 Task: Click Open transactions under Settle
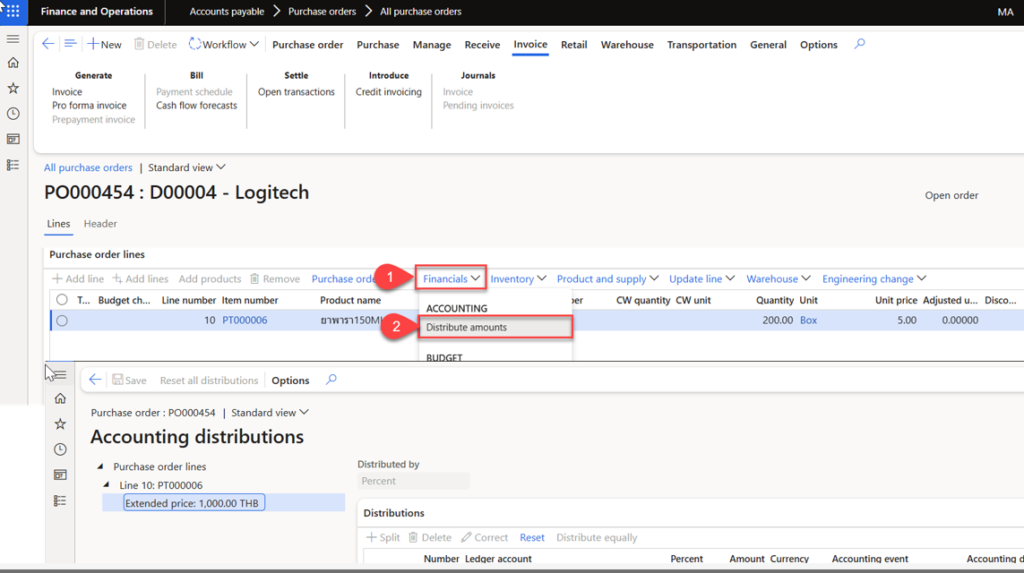(x=296, y=92)
